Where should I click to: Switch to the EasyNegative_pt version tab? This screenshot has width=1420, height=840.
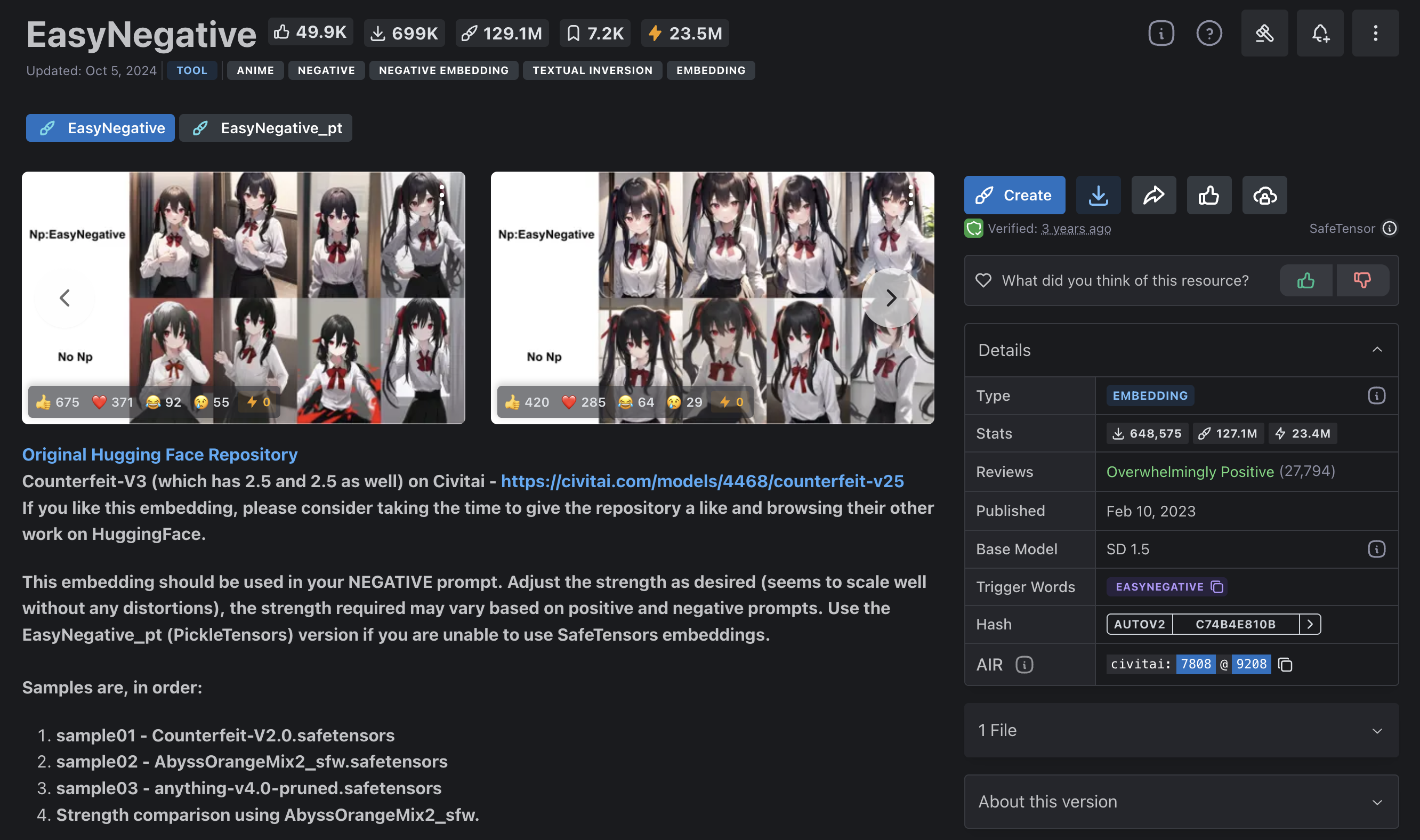265,128
